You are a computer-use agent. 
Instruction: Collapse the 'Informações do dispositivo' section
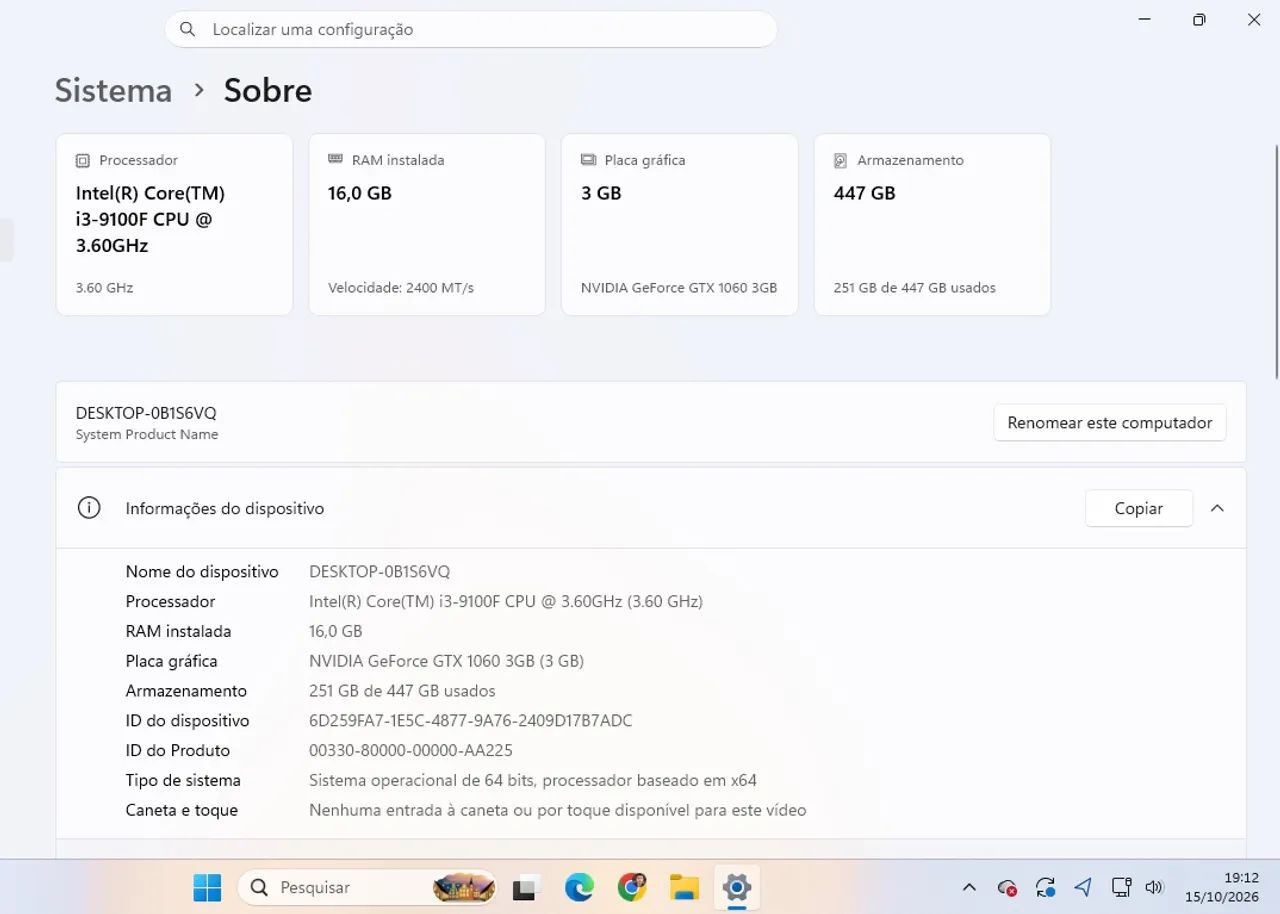(x=1217, y=508)
